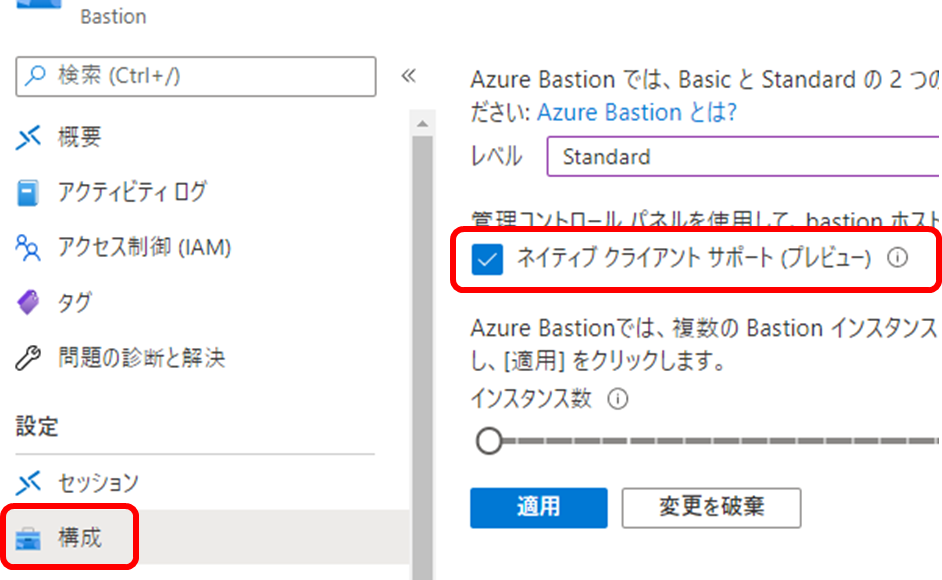Click the purple tag icon
This screenshot has height=580, width=942.
click(x=28, y=302)
